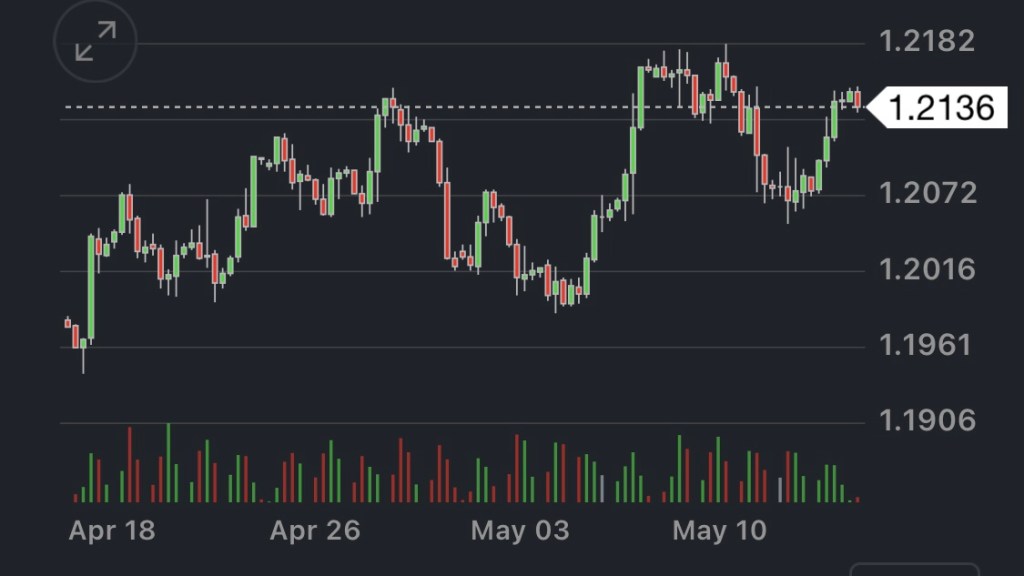
Task: Click the tallest green volume bar
Action: tap(168, 464)
